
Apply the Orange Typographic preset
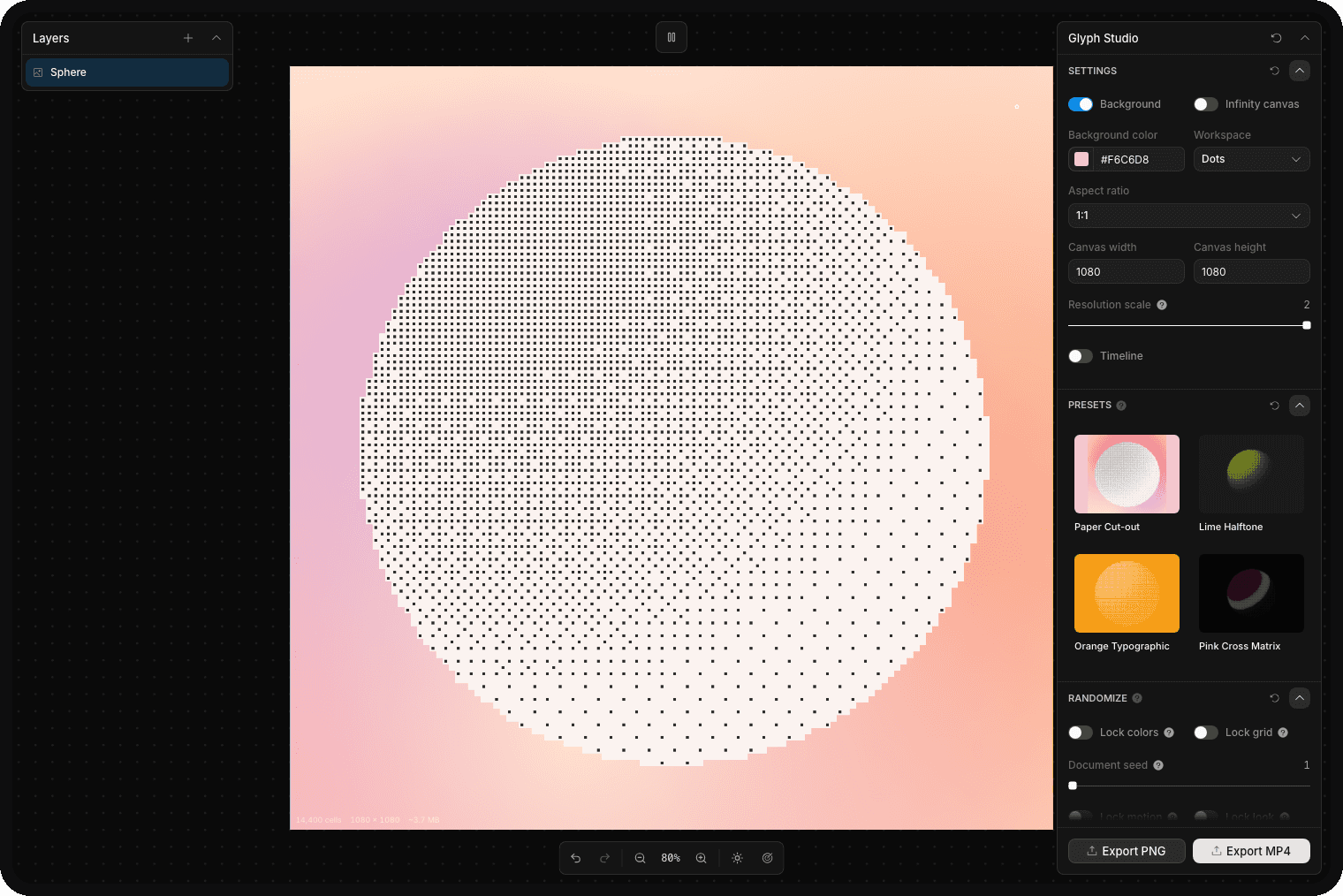tap(1127, 593)
